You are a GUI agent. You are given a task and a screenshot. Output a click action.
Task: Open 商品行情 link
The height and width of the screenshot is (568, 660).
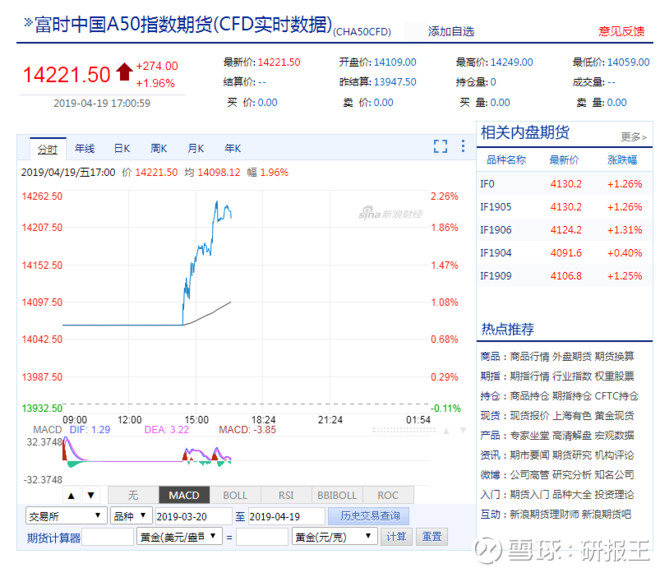coord(530,357)
